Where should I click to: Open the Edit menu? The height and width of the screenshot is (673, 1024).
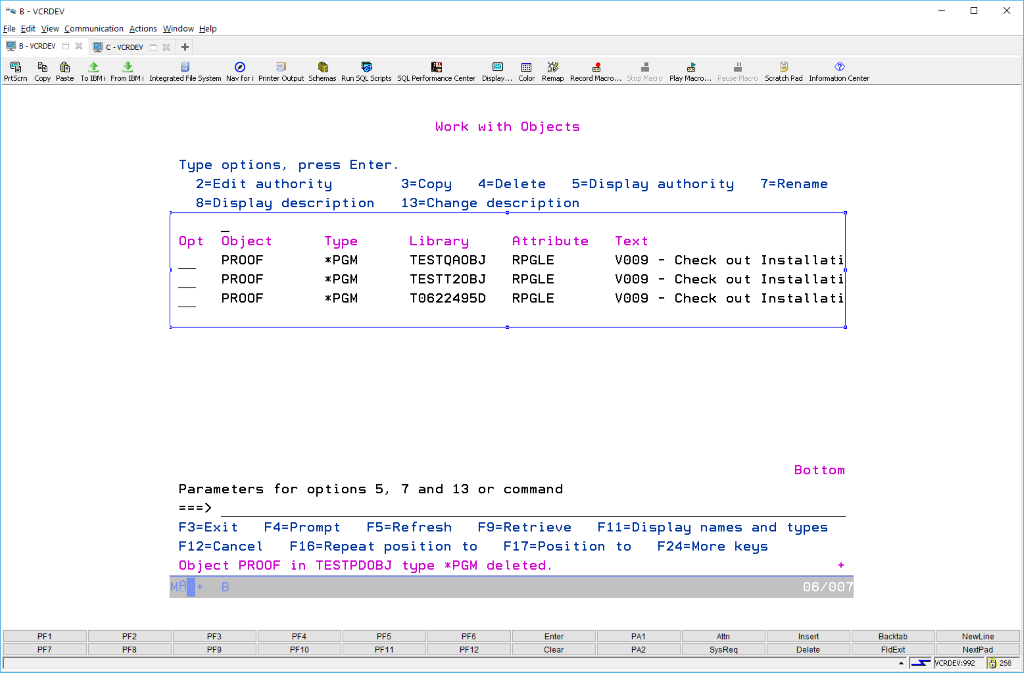pyautogui.click(x=28, y=29)
